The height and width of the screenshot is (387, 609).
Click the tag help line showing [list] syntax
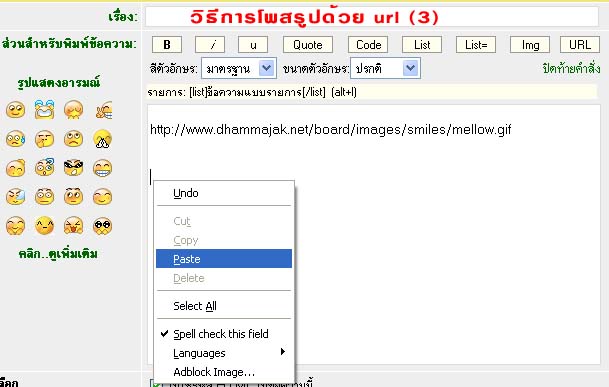[372, 92]
